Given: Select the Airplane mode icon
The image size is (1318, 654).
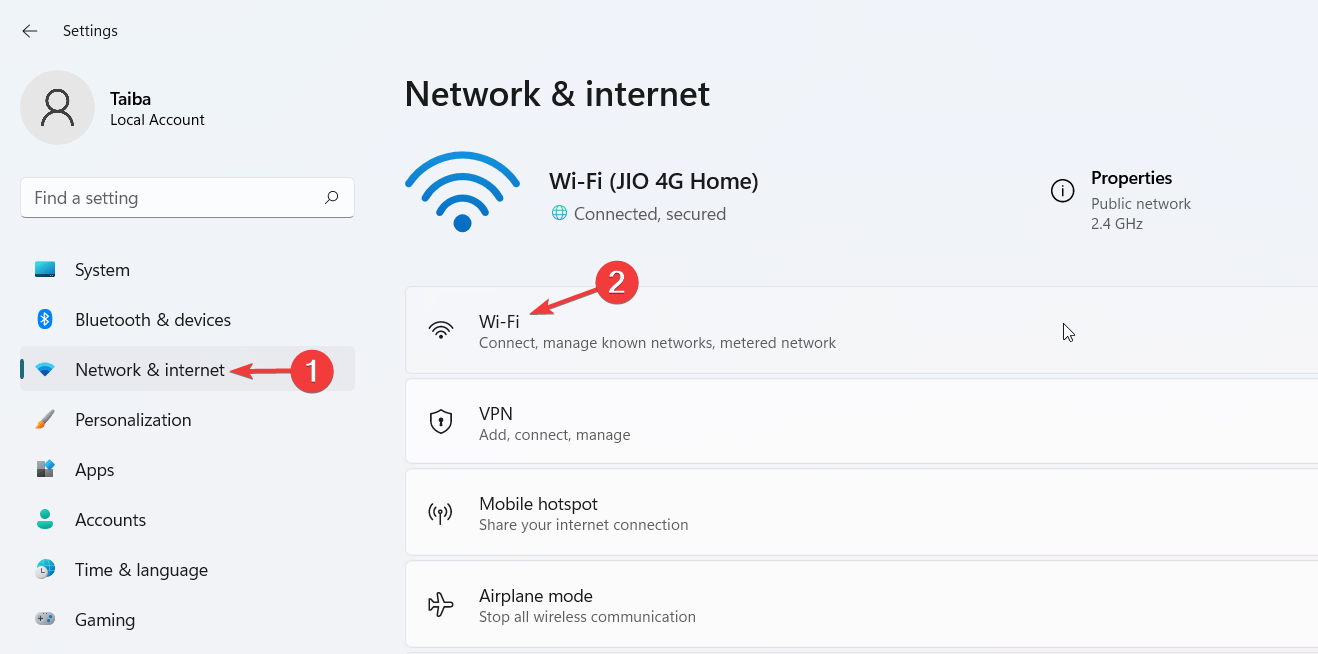Looking at the screenshot, I should 440,603.
